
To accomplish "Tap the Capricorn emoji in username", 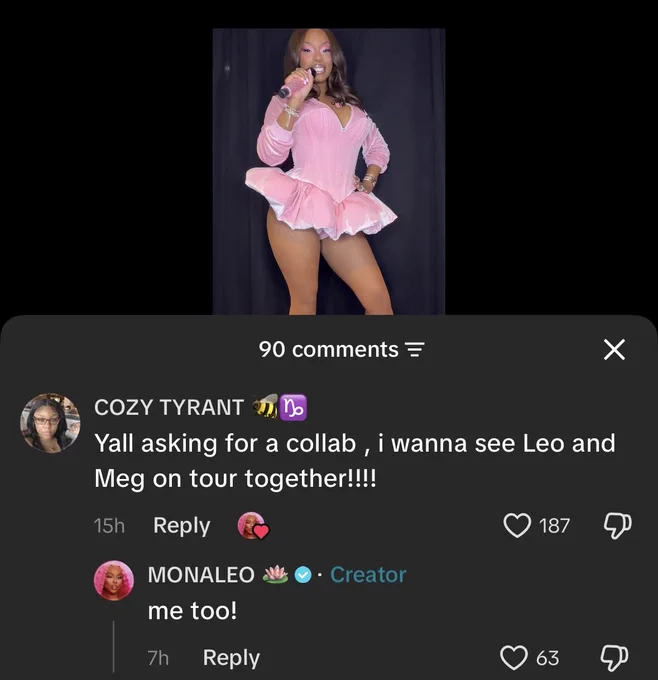I will (294, 408).
